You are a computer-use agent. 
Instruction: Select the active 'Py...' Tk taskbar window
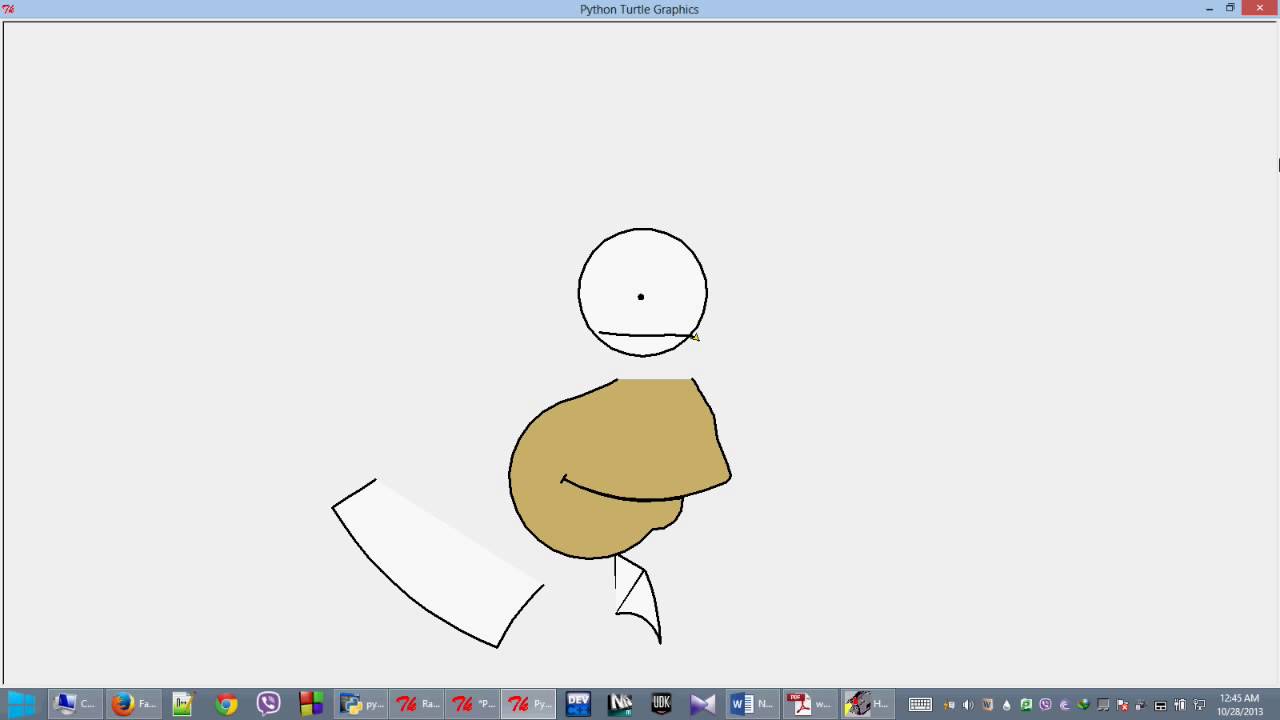(x=530, y=704)
